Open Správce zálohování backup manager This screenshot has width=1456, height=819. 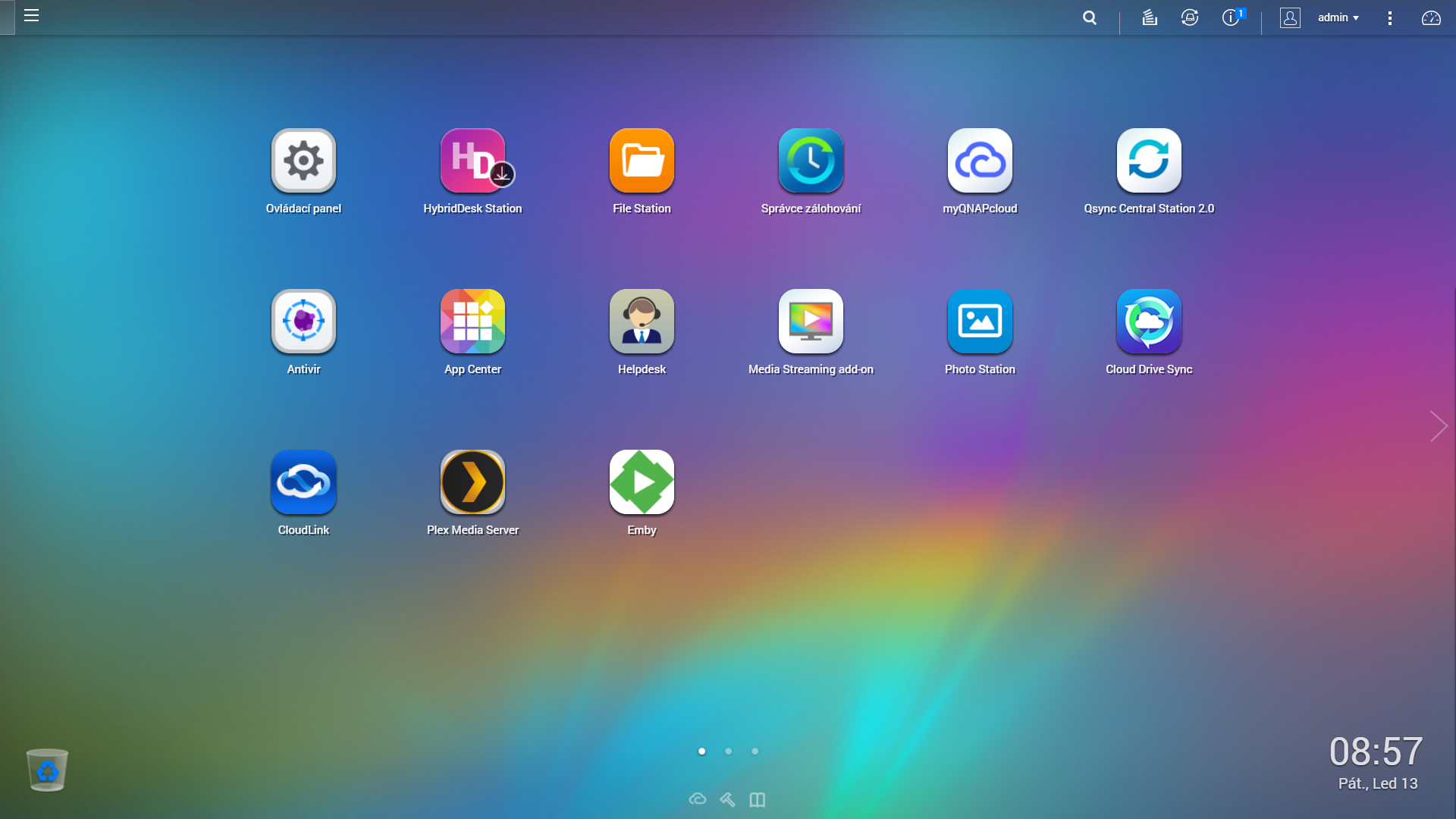(811, 161)
